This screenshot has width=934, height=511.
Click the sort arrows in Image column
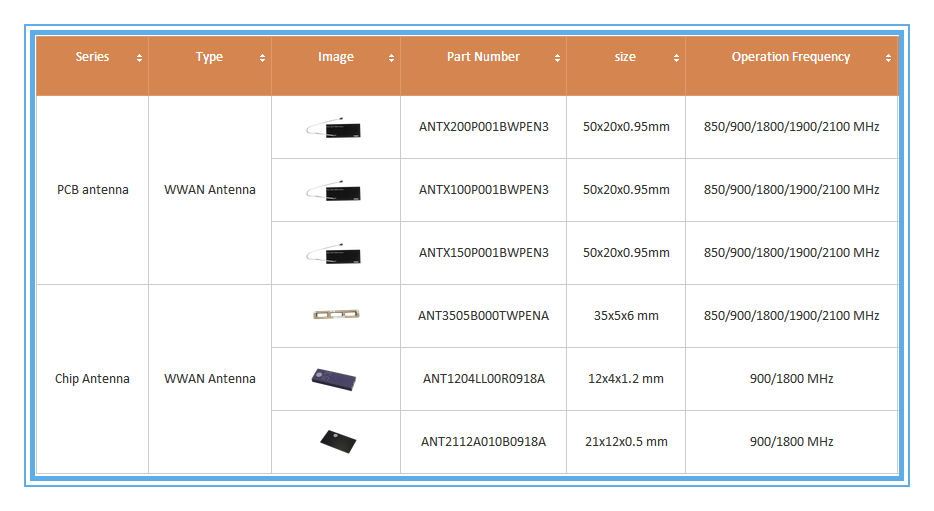click(x=391, y=58)
